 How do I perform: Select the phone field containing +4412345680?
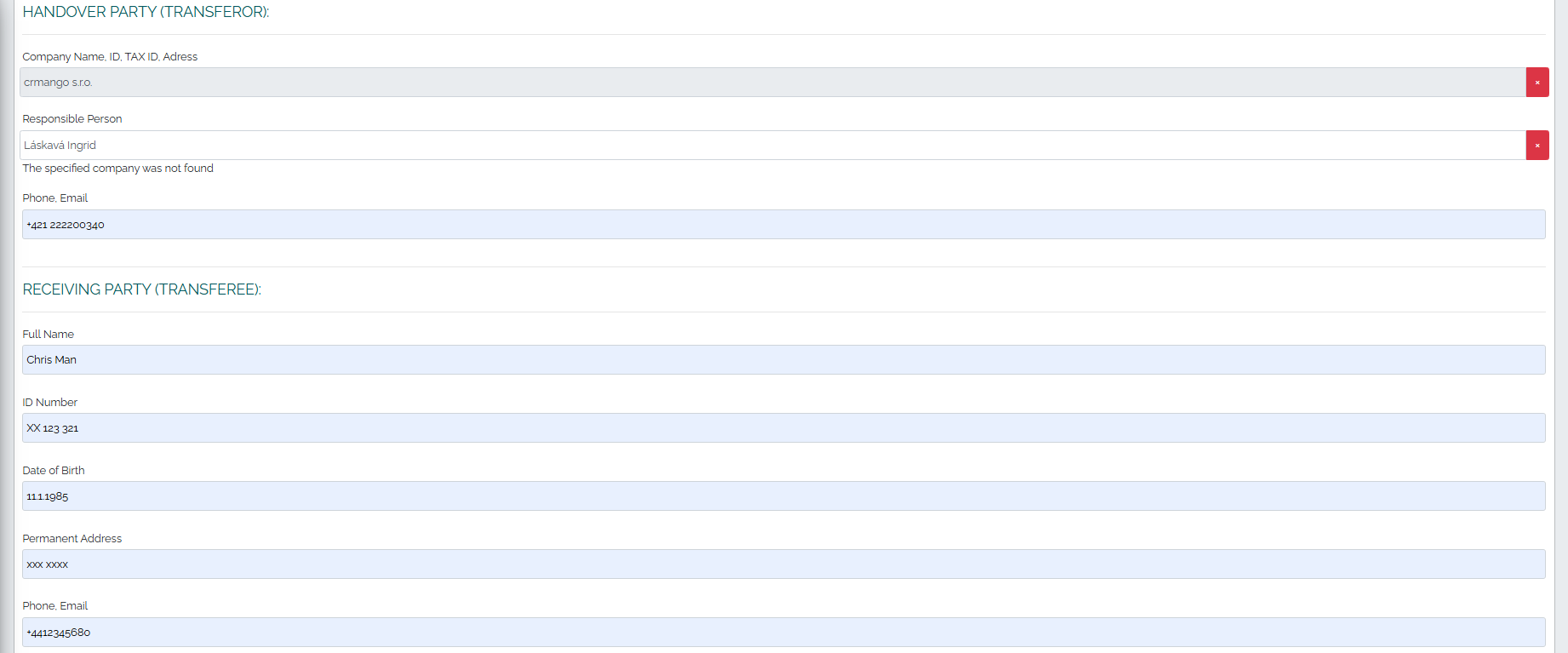click(783, 633)
